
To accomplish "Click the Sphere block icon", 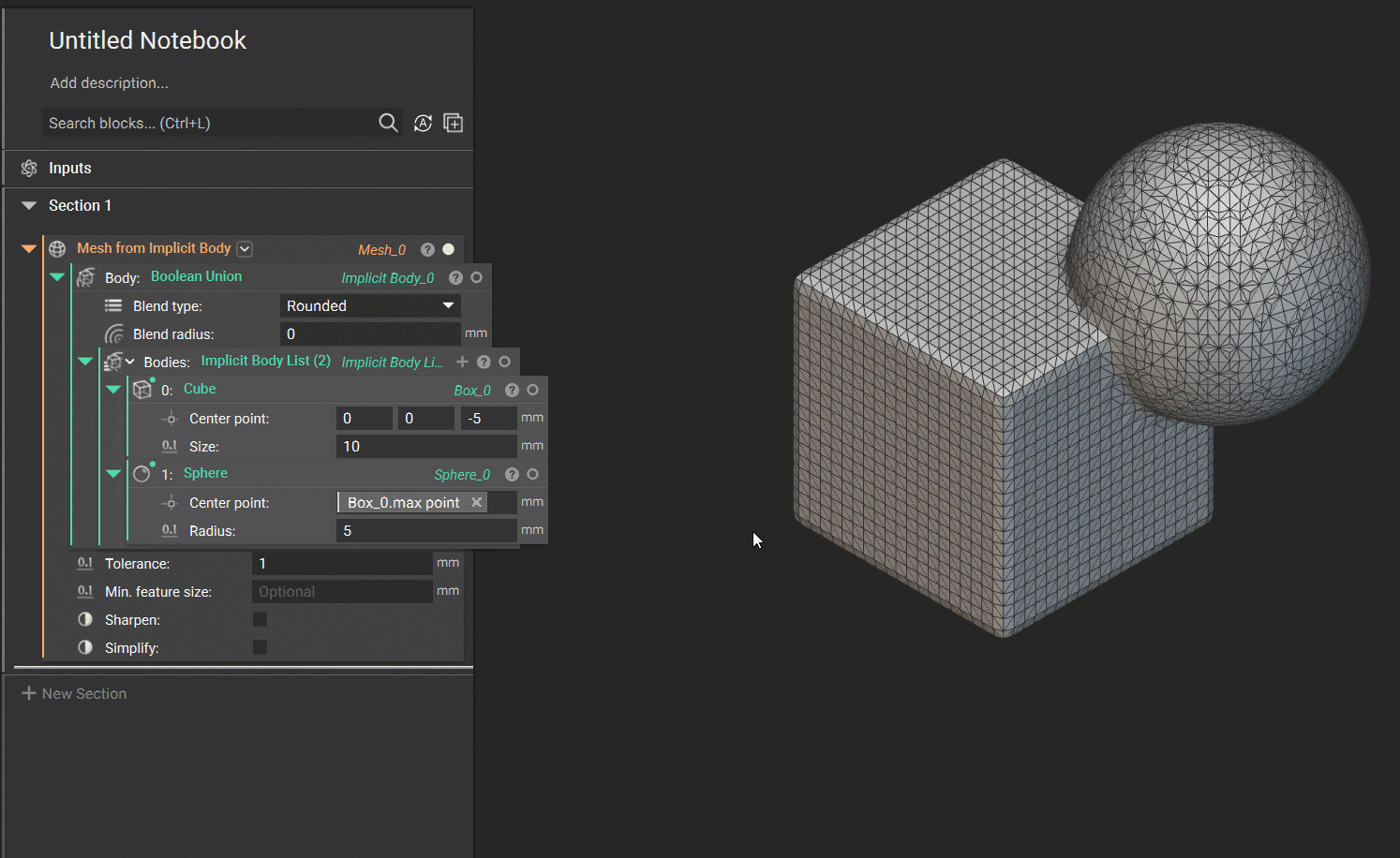I will 141,473.
